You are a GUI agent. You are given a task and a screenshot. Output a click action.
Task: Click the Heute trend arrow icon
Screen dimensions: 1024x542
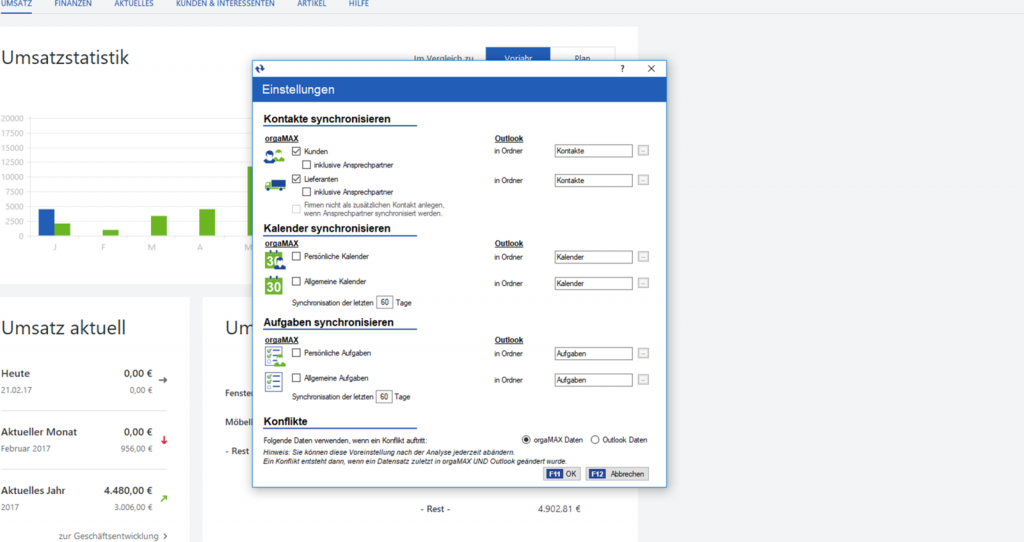pos(163,379)
